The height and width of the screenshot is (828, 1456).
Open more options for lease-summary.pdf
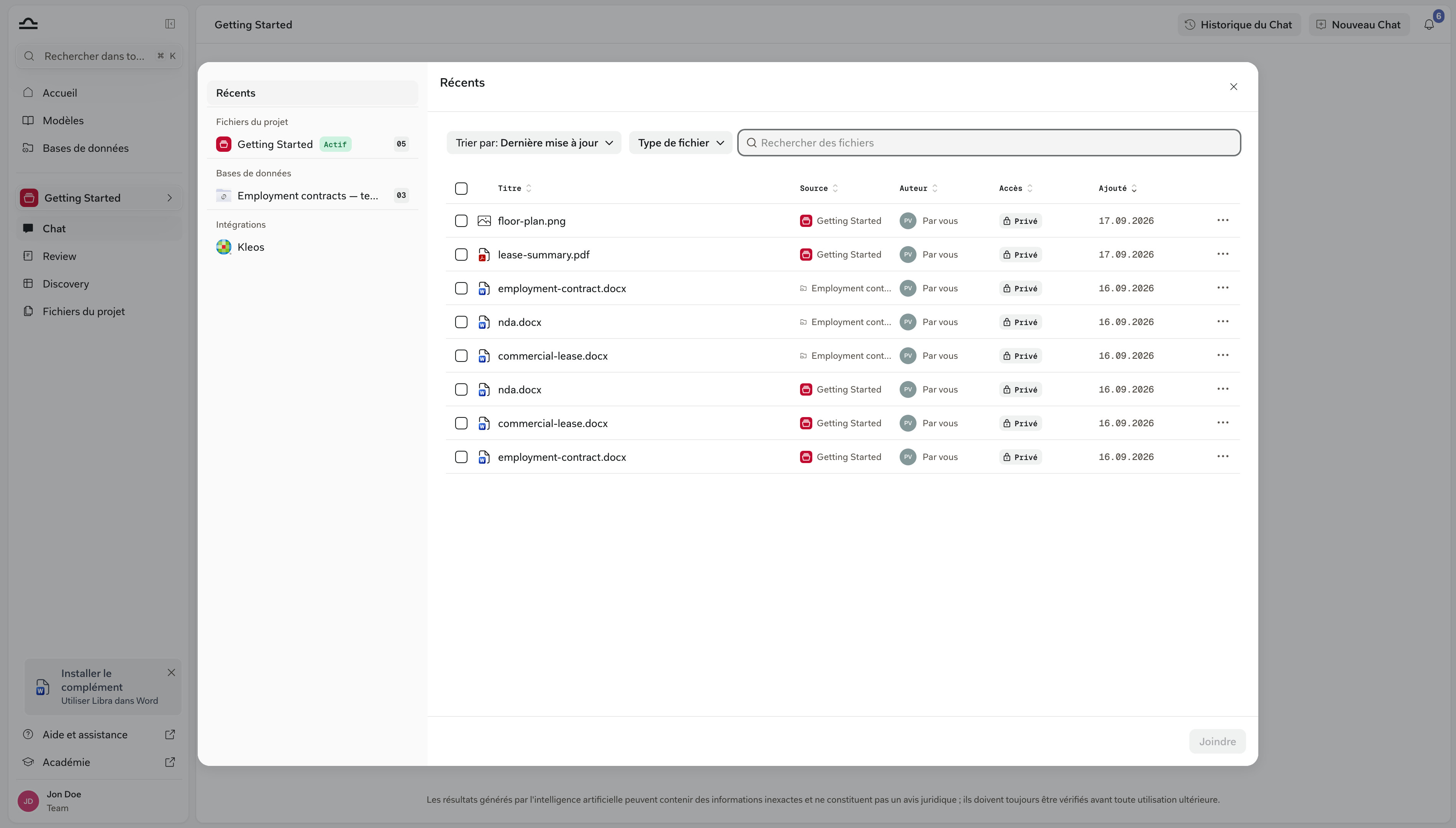[1223, 254]
